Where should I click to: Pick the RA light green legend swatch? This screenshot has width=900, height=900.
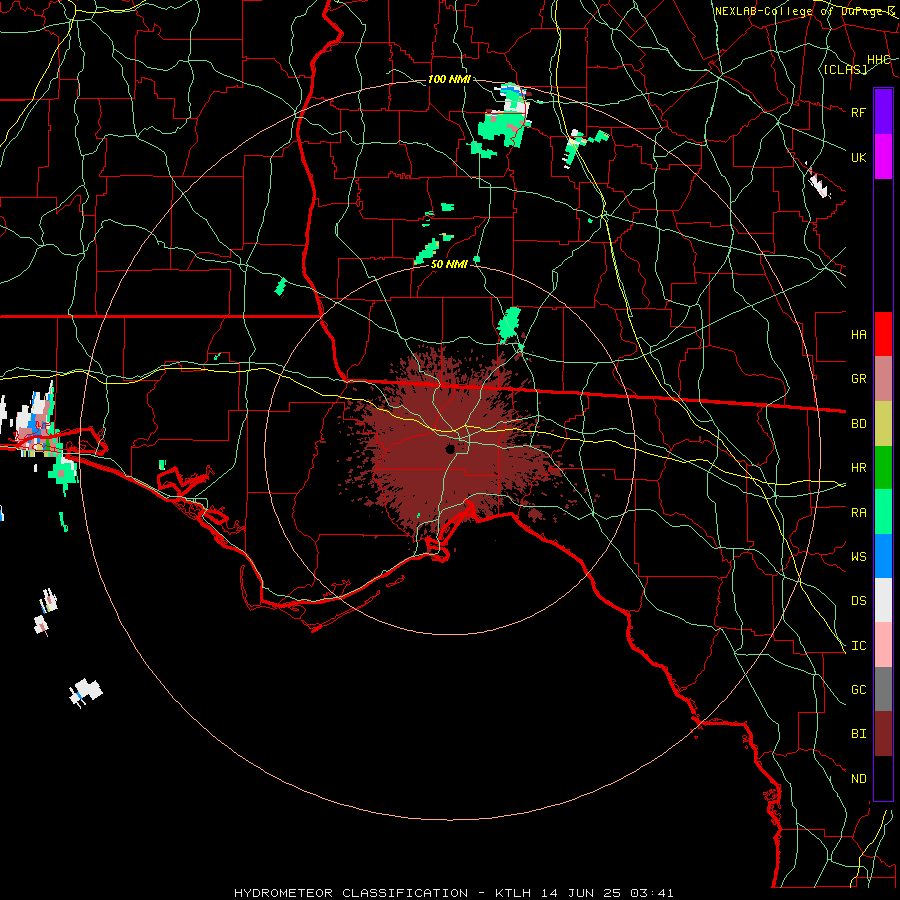[883, 512]
